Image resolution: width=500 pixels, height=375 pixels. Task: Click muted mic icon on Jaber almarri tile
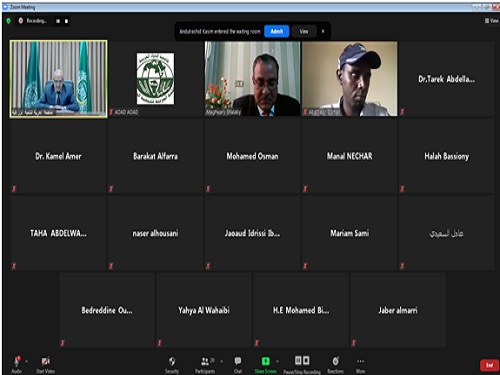pyautogui.click(x=354, y=343)
